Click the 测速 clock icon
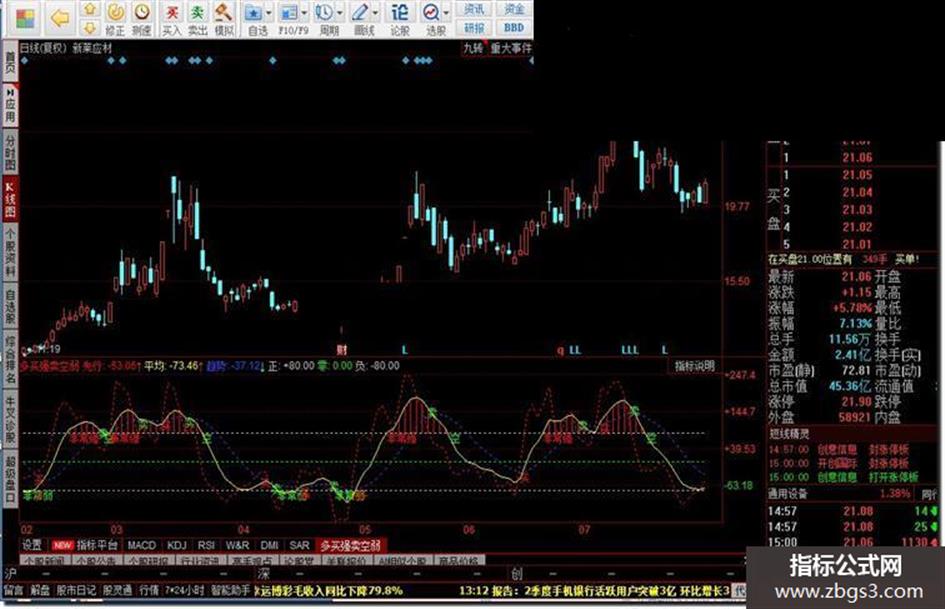This screenshot has width=945, height=609. [x=142, y=19]
